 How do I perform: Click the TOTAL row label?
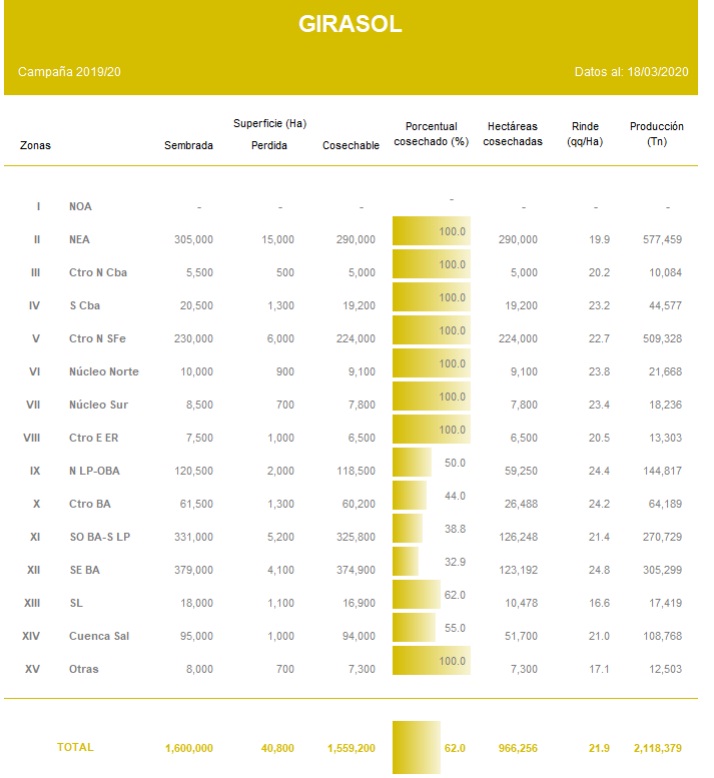pos(76,747)
